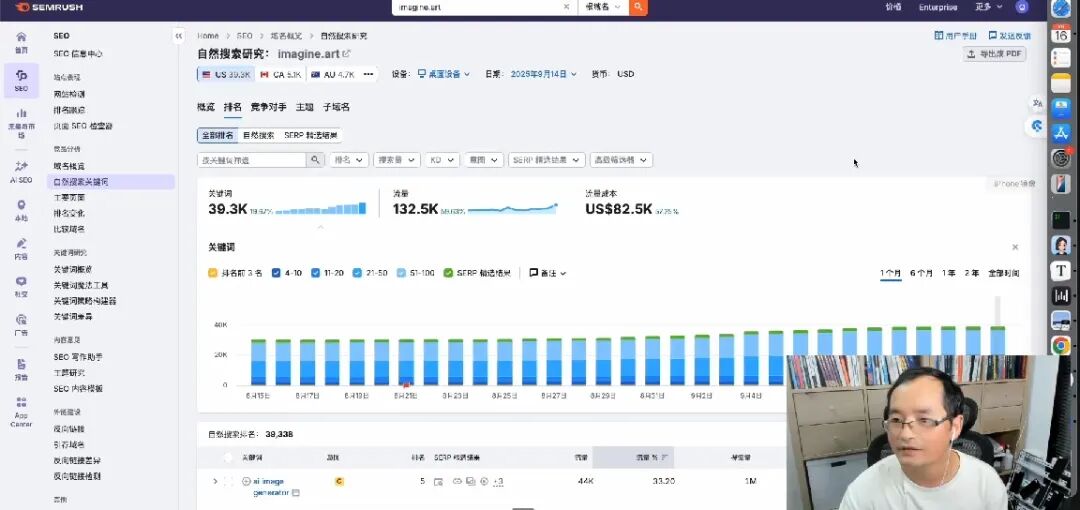Toggle the SERP 精选结果 legend checkbox
The image size is (1080, 510).
448,273
